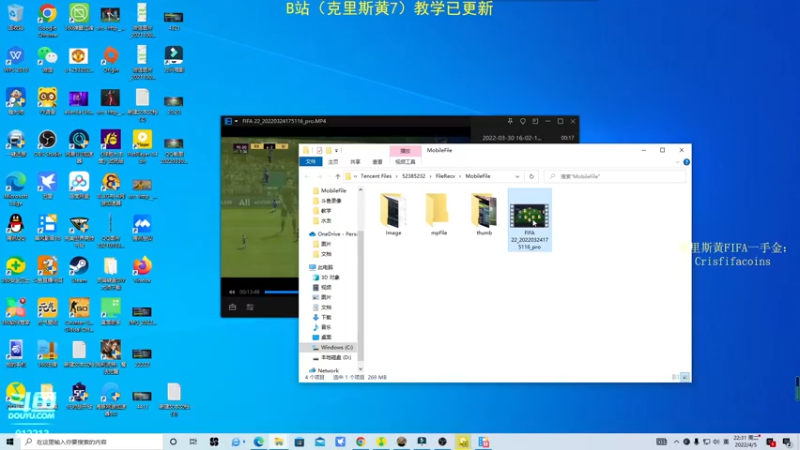The image size is (800, 450).
Task: Go up one folder level in Explorer
Action: (x=337, y=177)
